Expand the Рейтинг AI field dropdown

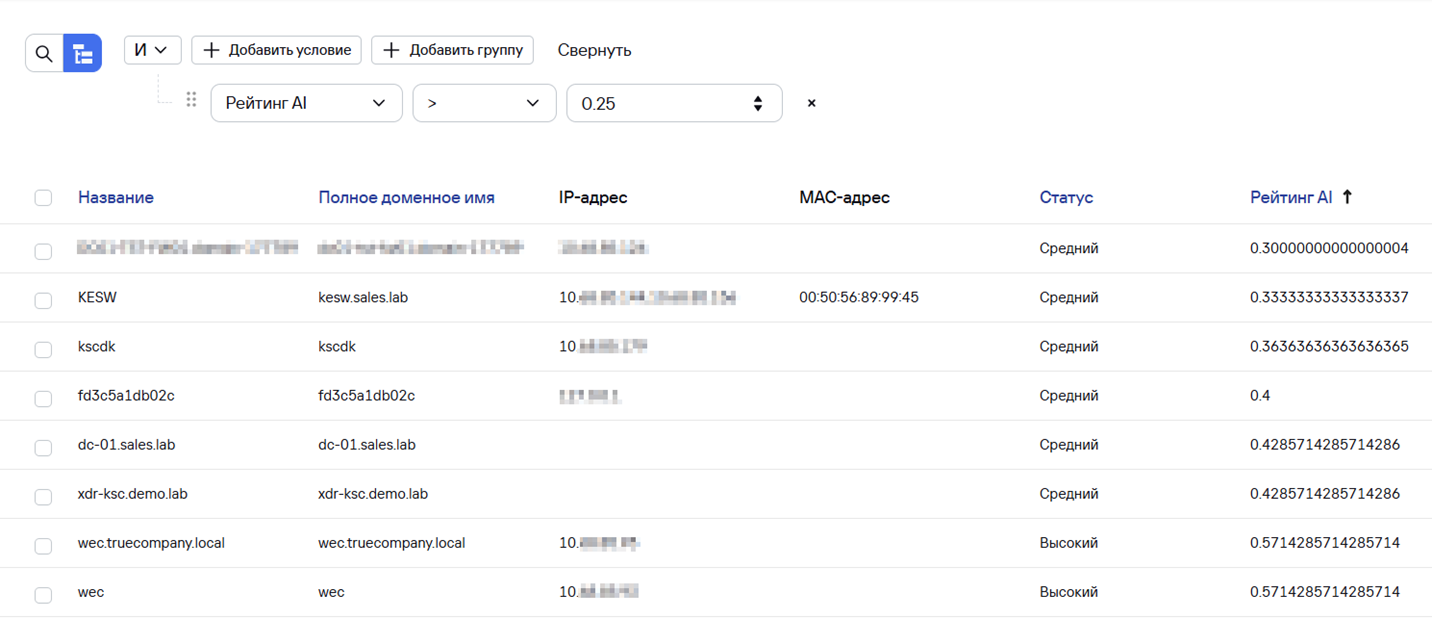click(x=306, y=103)
